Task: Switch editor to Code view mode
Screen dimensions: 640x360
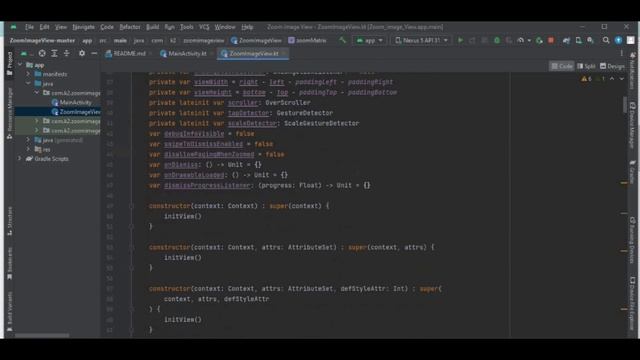Action: tap(562, 66)
